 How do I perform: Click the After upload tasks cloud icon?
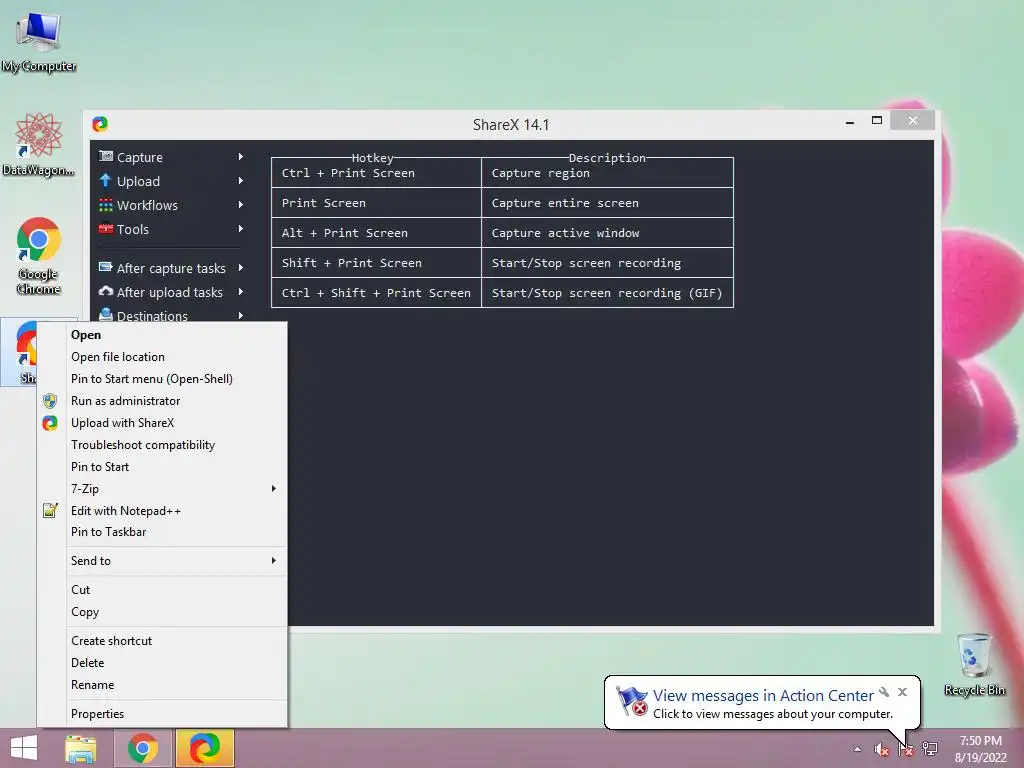(106, 291)
